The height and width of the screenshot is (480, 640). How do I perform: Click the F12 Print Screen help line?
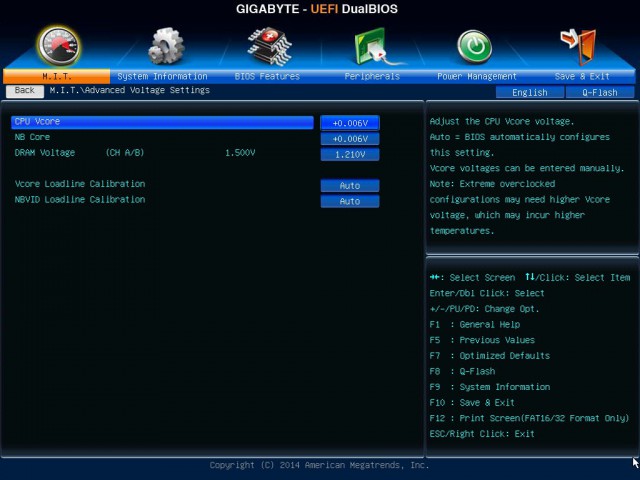pos(529,418)
